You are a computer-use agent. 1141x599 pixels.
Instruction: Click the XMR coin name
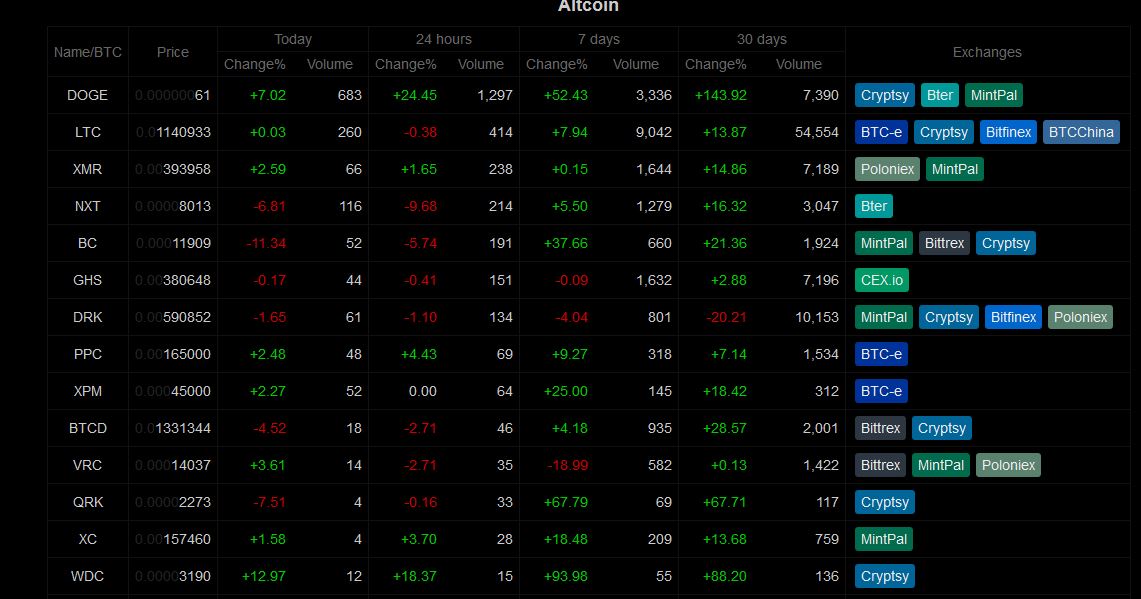click(87, 170)
